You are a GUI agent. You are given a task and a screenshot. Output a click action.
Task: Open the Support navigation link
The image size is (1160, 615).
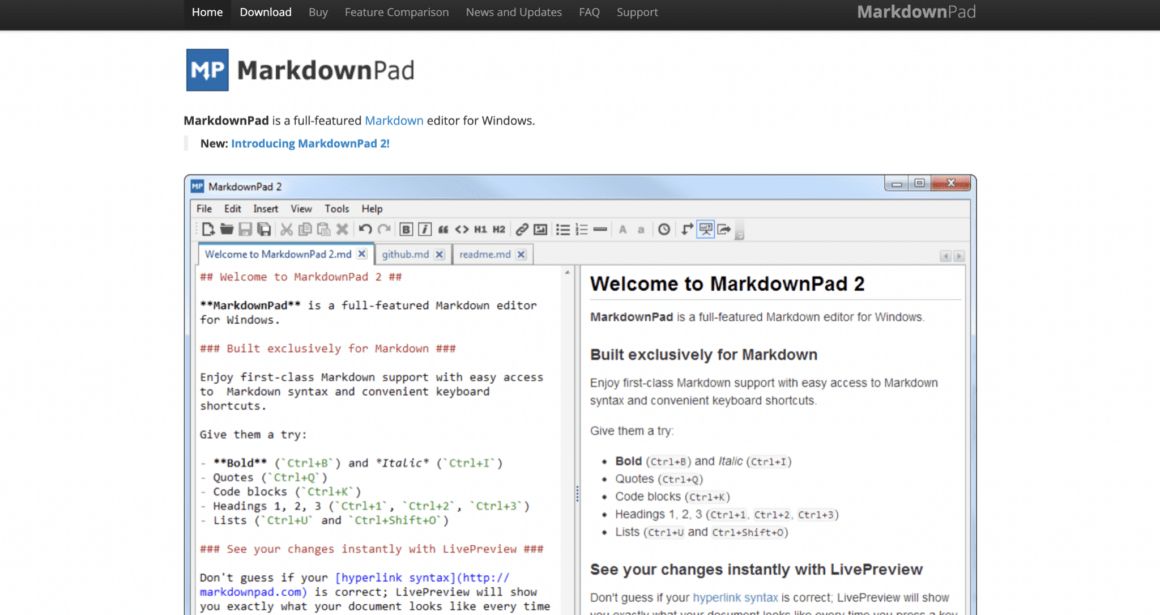(637, 12)
